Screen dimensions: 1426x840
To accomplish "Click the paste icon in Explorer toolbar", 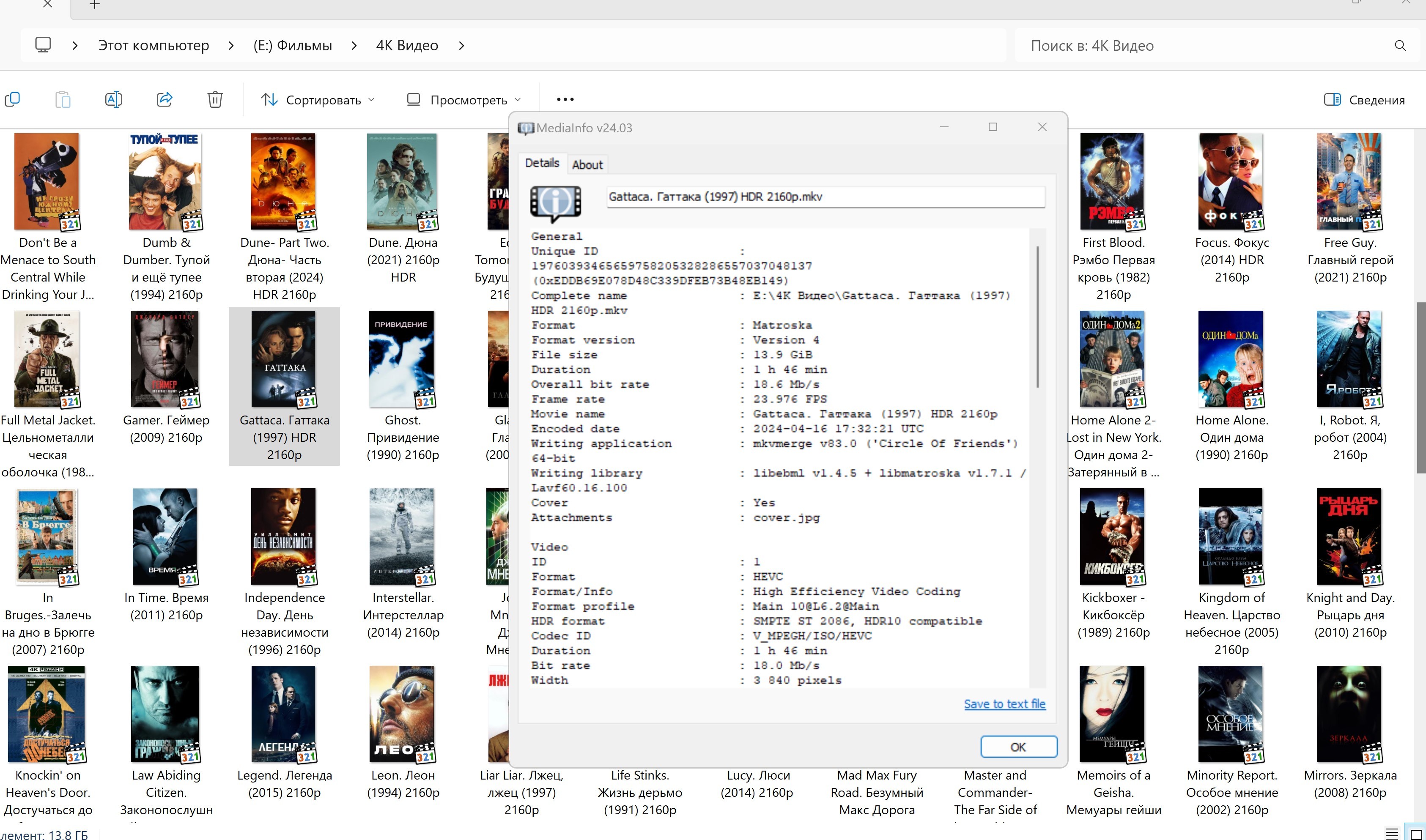I will [63, 100].
